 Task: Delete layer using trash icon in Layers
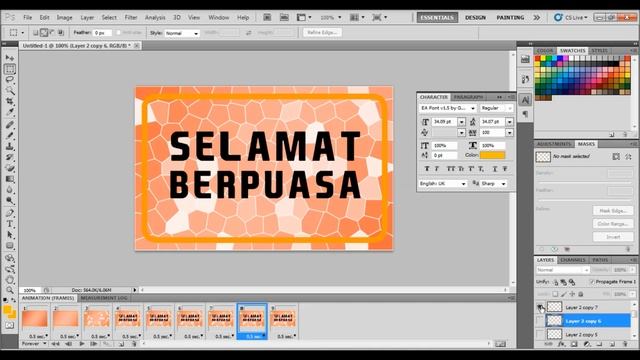tap(624, 344)
